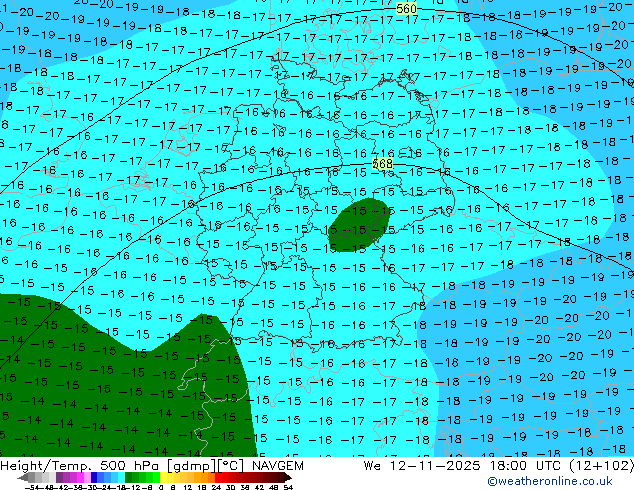Click the 568 height contour label
The height and width of the screenshot is (490, 634).
pos(382,164)
